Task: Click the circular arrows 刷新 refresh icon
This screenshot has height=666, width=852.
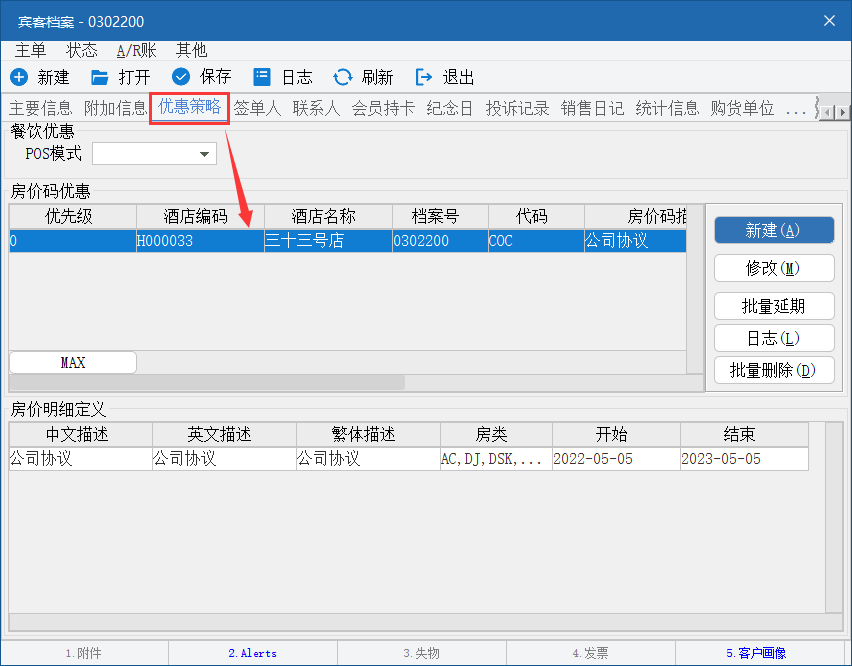Action: 343,77
